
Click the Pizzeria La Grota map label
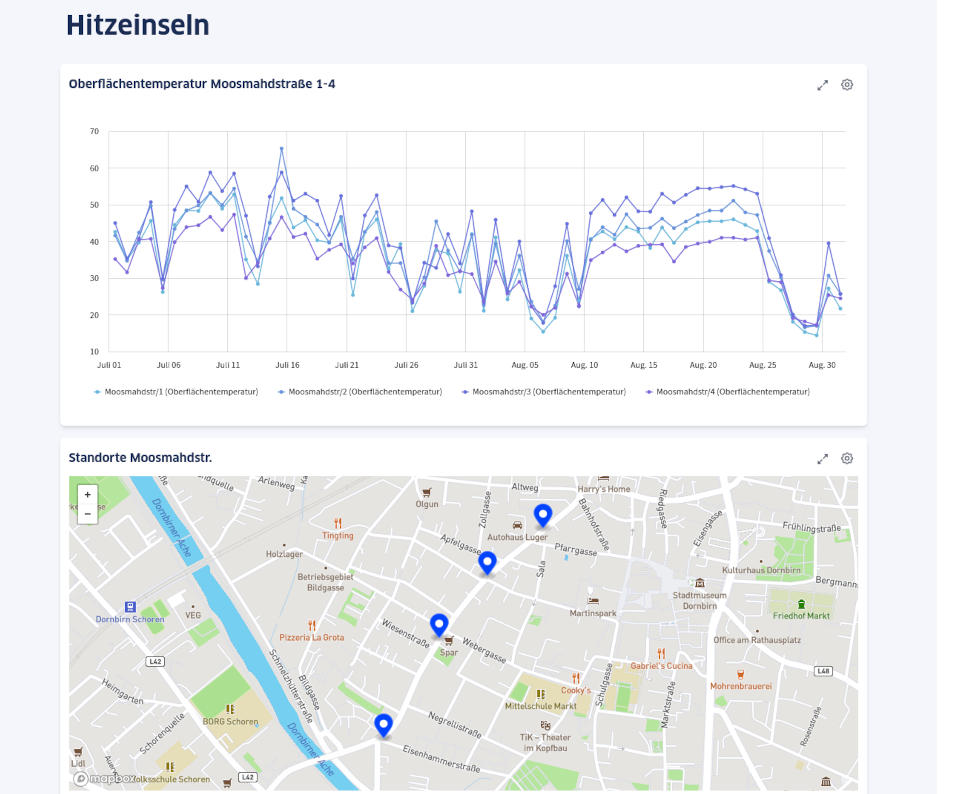(x=311, y=637)
